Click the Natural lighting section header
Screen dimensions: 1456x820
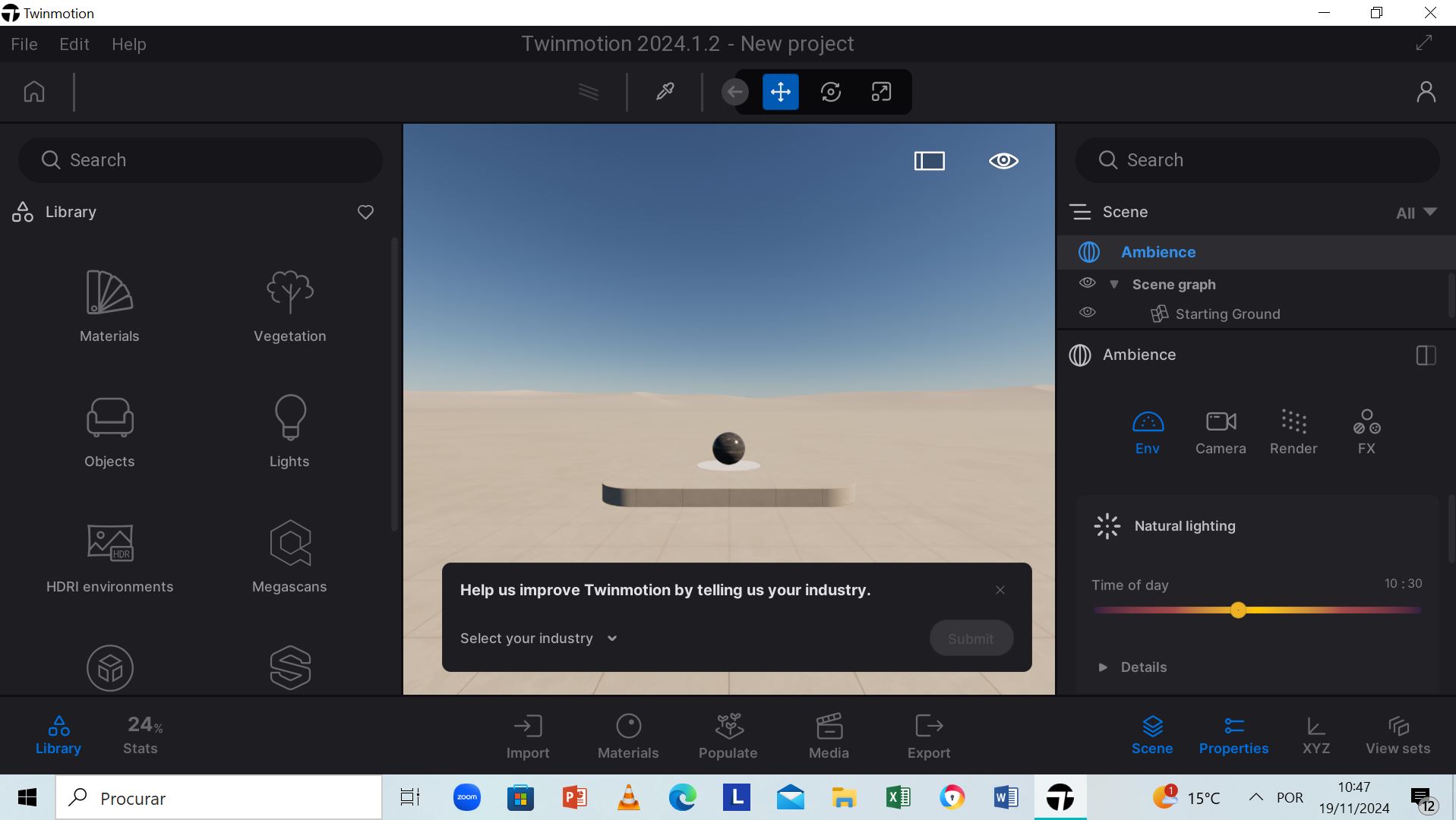[1185, 526]
